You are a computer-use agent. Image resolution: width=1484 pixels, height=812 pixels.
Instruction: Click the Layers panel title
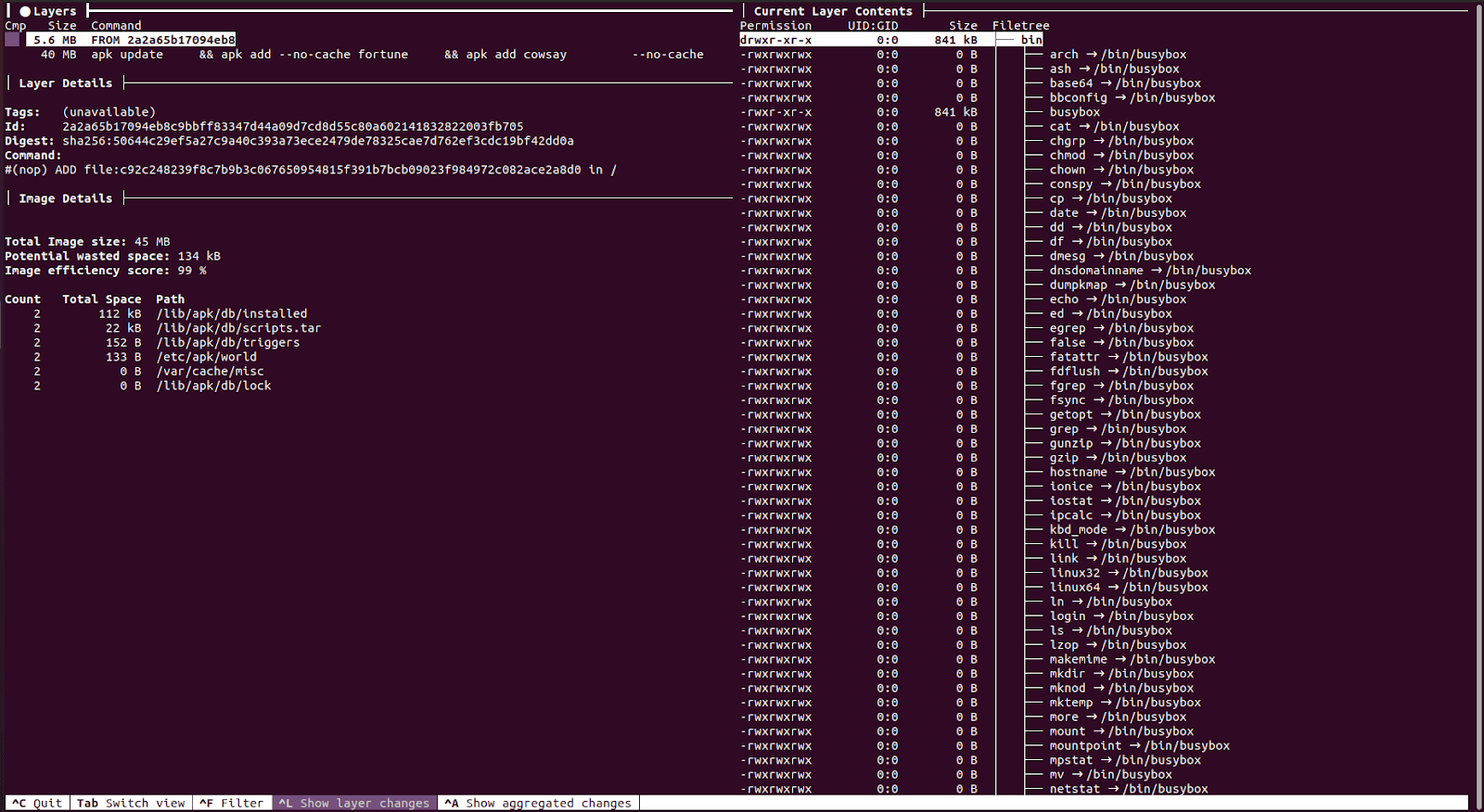pos(55,11)
